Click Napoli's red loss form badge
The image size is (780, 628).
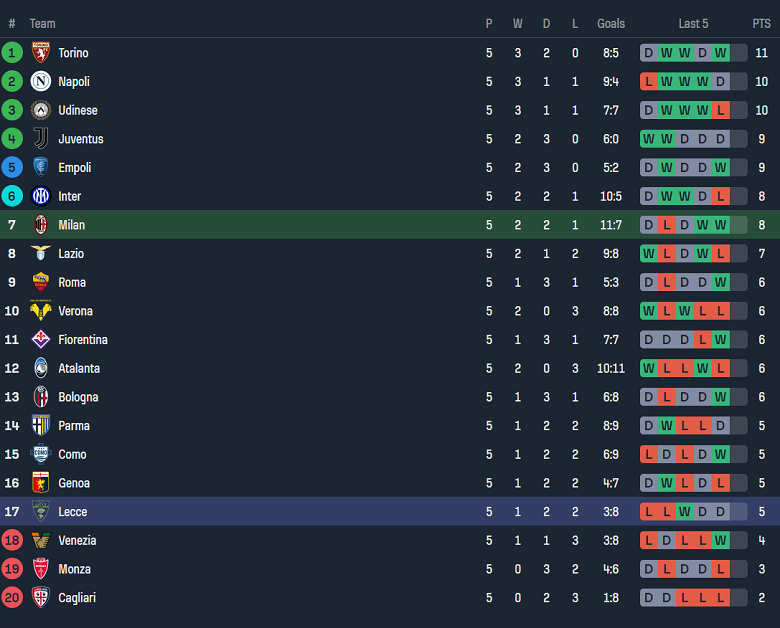pos(650,82)
